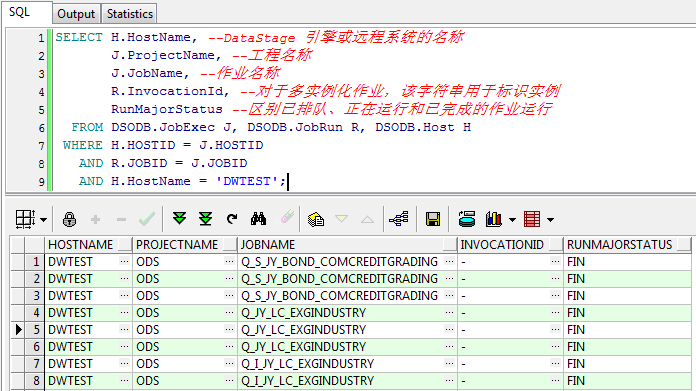Click FIN status cell in row 8

[628, 381]
